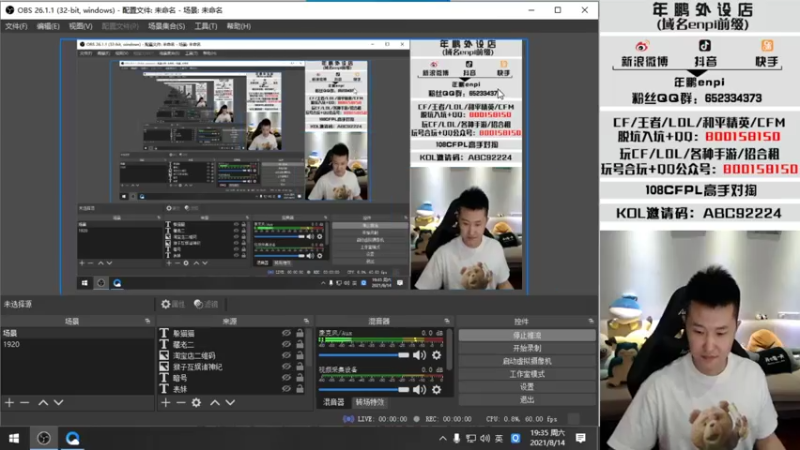Click the audio mixer vertical scrollbar
Screen dimensions: 800x450
449,349
